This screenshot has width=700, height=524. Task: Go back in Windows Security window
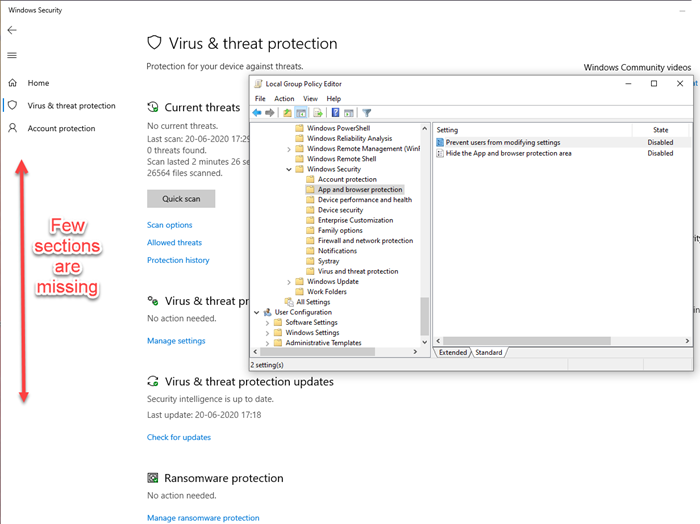pos(12,30)
